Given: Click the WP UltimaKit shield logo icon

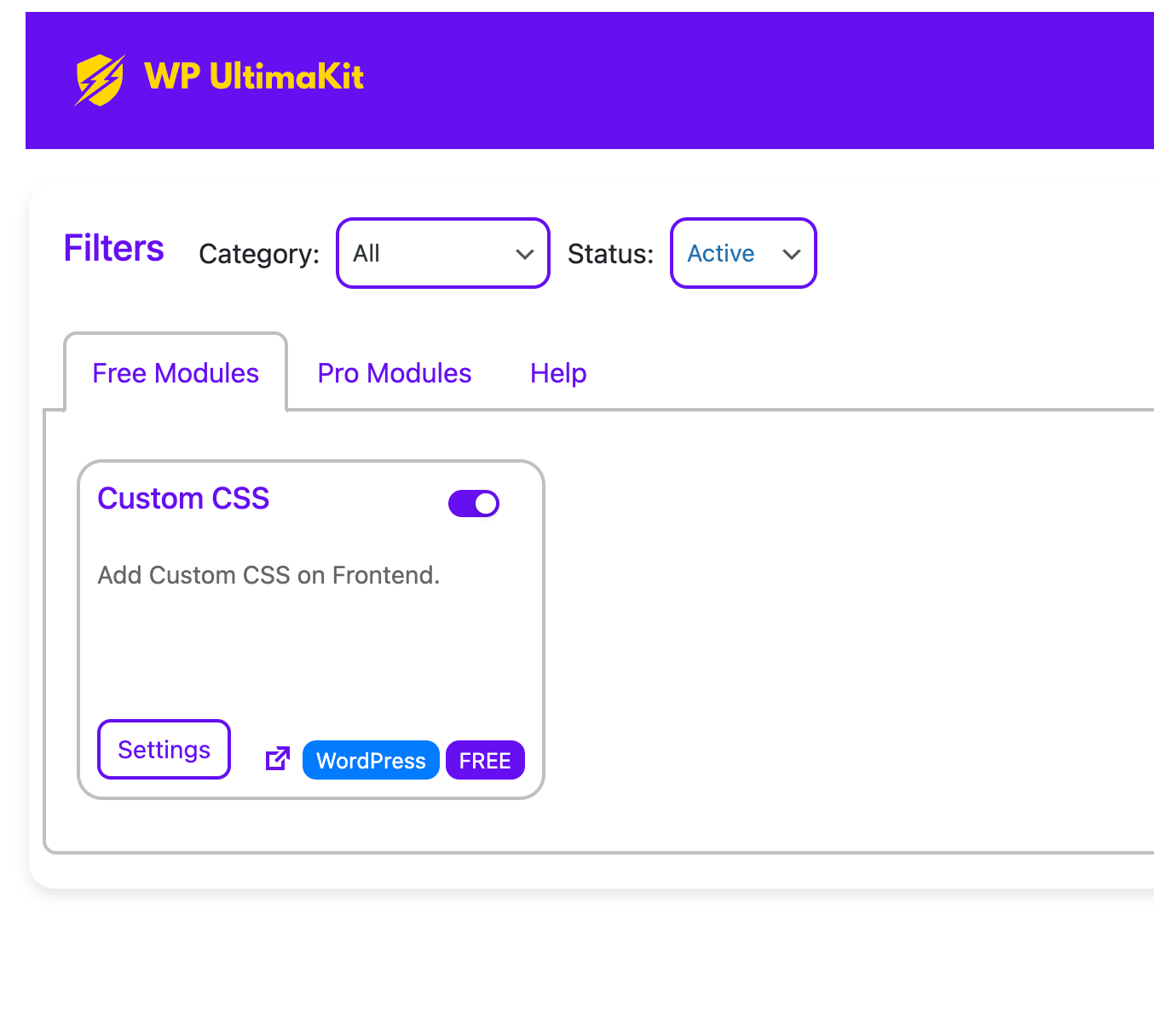Looking at the screenshot, I should pos(100,80).
